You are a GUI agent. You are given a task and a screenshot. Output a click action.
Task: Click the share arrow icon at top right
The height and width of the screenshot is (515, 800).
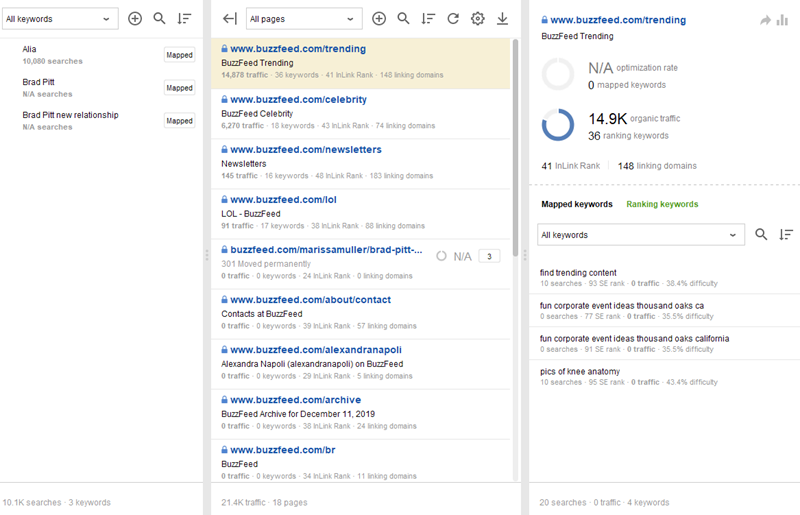765,20
